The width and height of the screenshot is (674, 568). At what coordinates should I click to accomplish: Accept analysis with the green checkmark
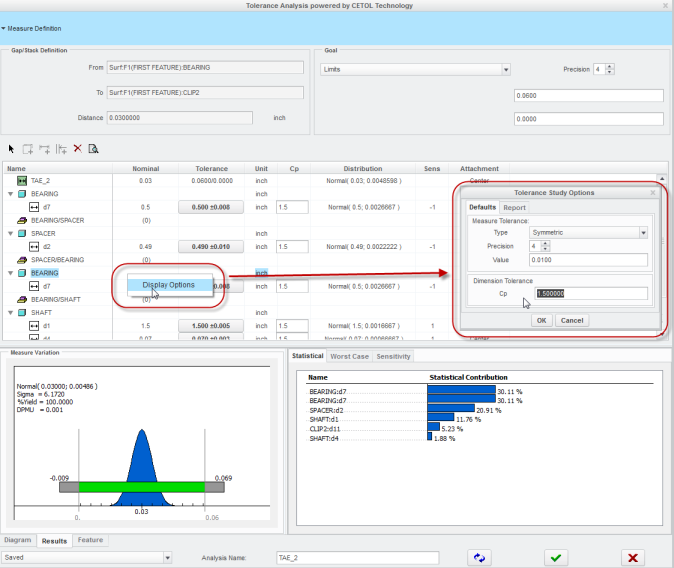point(559,557)
